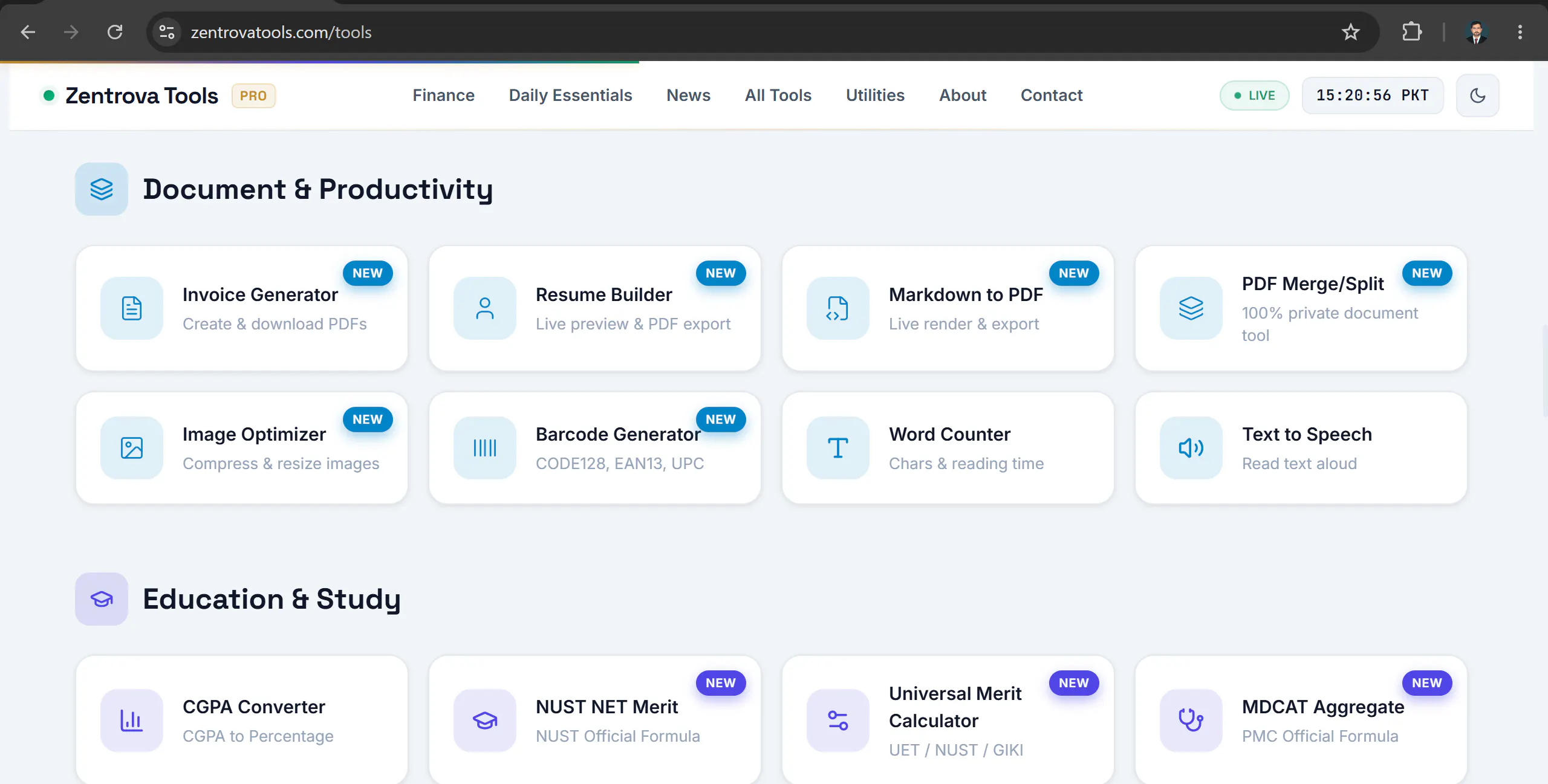Viewport: 1548px width, 784px height.
Task: Open the Invoice Generator tool title
Action: (x=260, y=294)
